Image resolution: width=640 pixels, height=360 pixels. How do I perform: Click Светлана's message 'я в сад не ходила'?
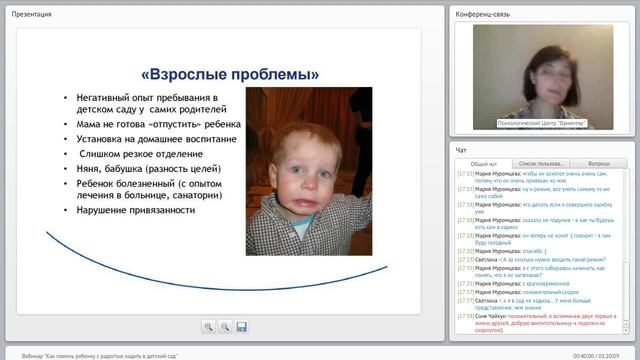tap(524, 304)
